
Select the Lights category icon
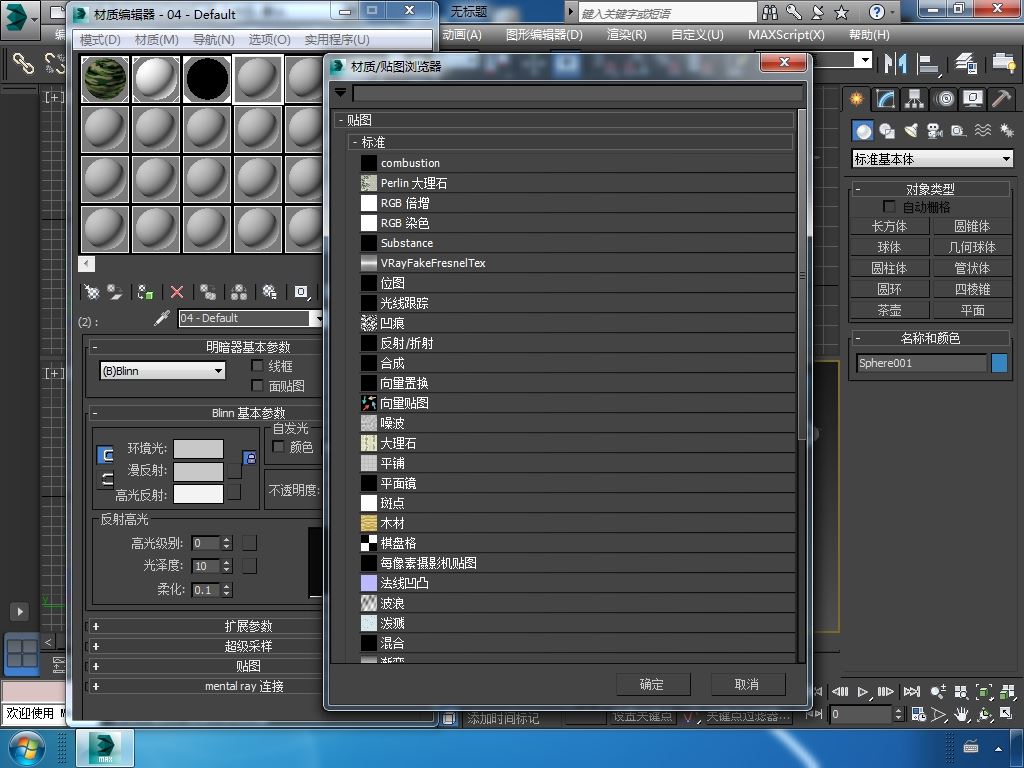pos(911,131)
